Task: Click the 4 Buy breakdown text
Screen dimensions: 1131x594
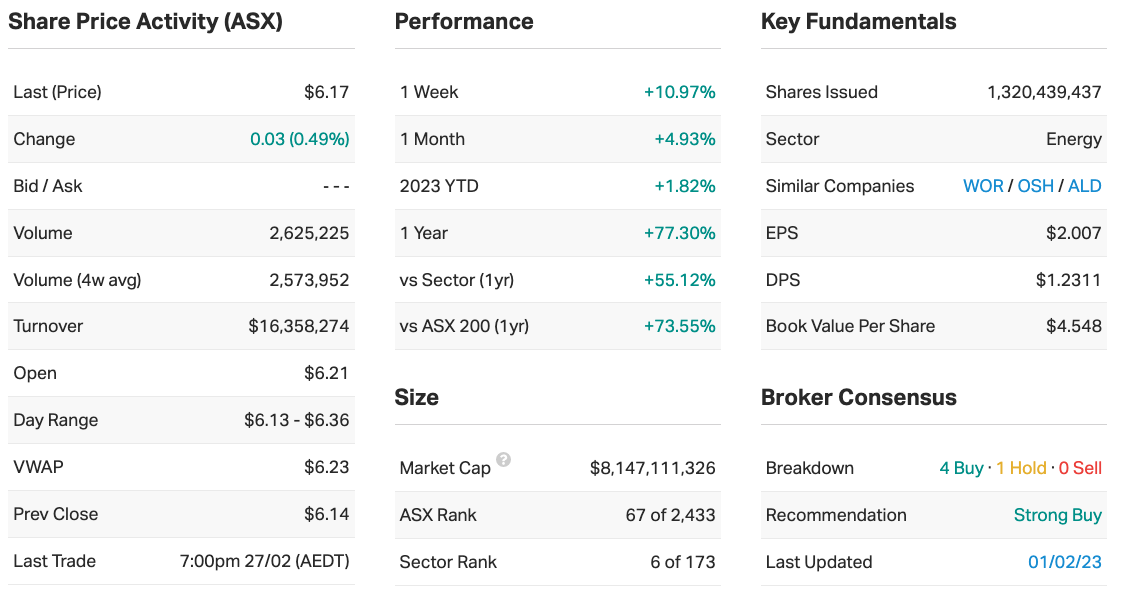Action: [961, 468]
